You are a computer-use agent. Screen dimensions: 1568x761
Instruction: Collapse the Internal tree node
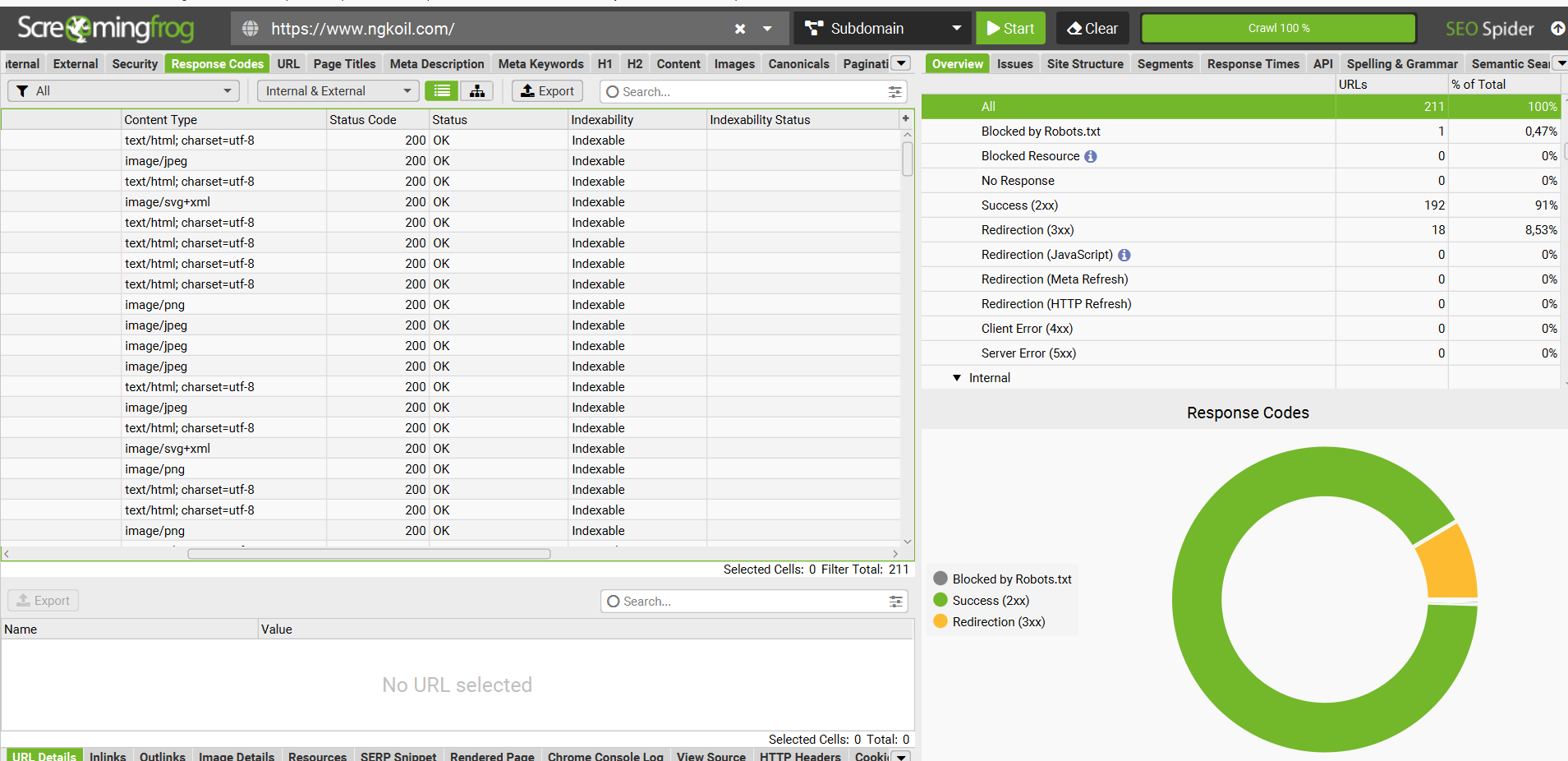pyautogui.click(x=957, y=378)
